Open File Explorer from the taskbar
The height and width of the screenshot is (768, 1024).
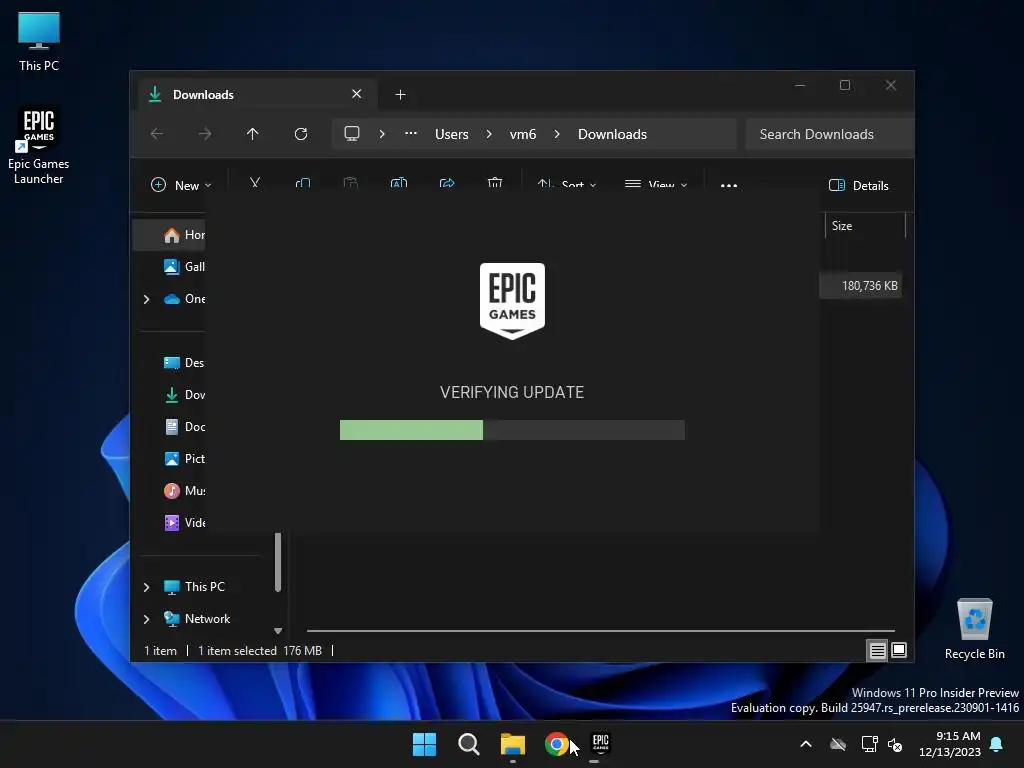point(513,744)
